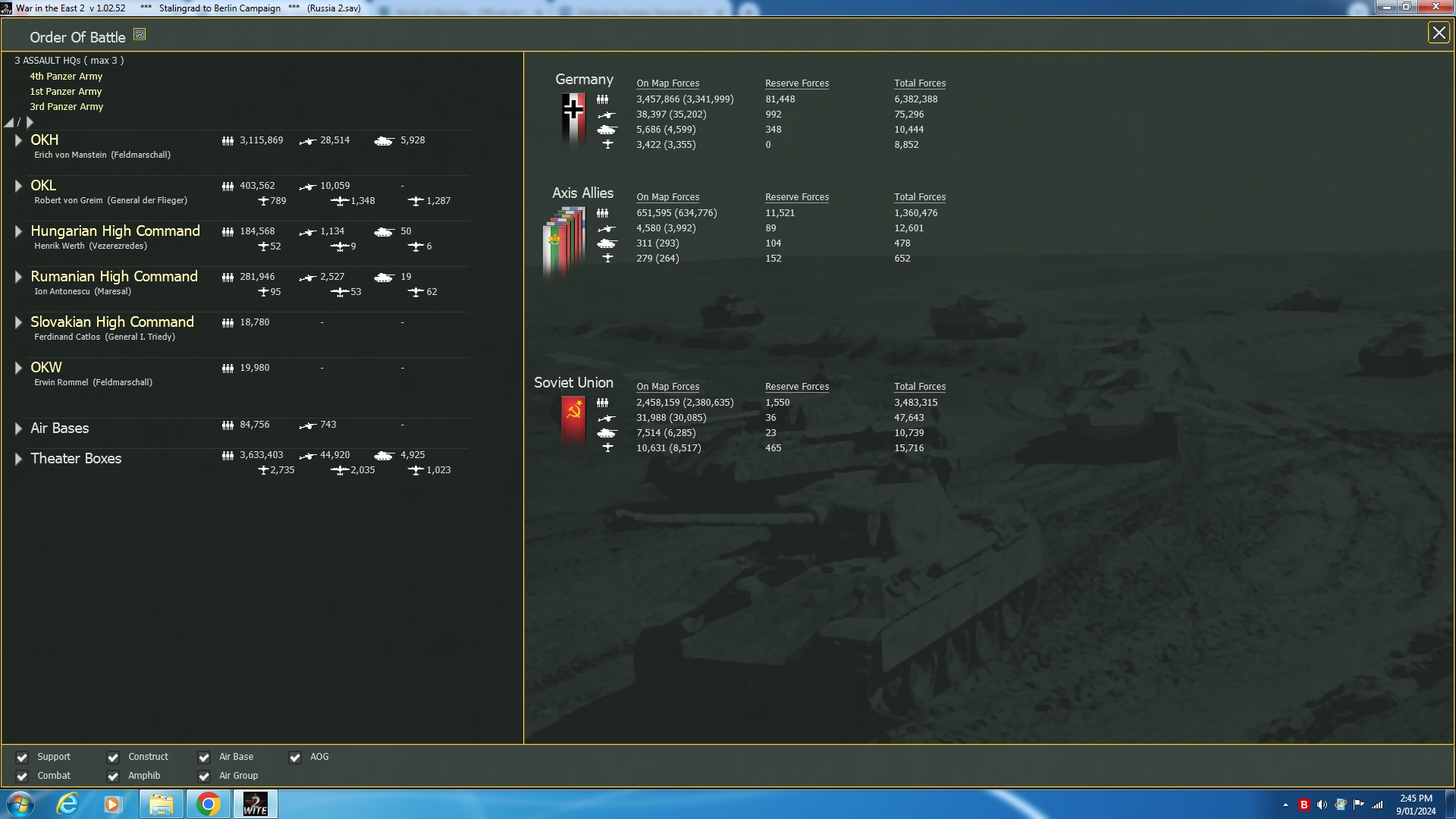Click the OKH tank count icon
This screenshot has width=1456, height=819.
[384, 141]
